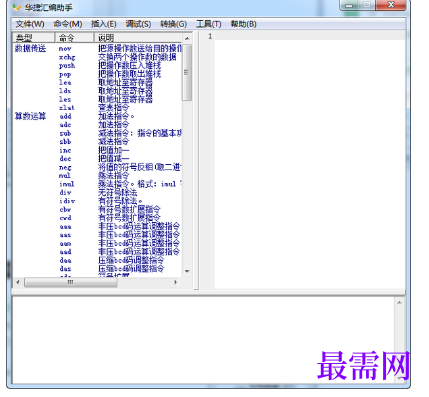This screenshot has width=429, height=397.
Task: Select the les command row
Action: [x=97, y=99]
